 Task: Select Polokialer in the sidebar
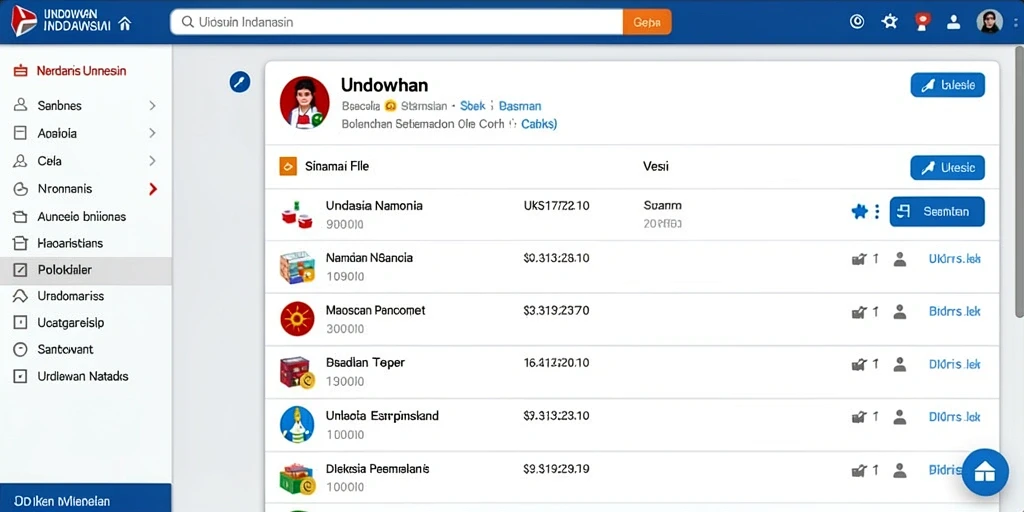point(86,270)
